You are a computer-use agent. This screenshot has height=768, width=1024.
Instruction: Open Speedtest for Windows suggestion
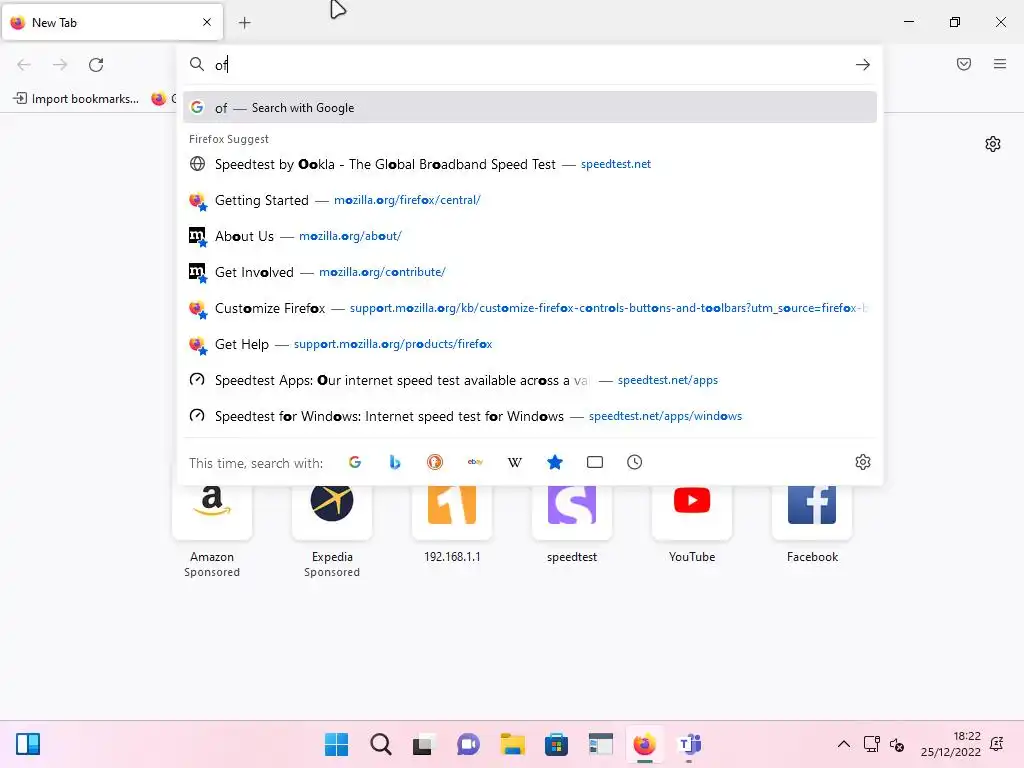tap(530, 415)
